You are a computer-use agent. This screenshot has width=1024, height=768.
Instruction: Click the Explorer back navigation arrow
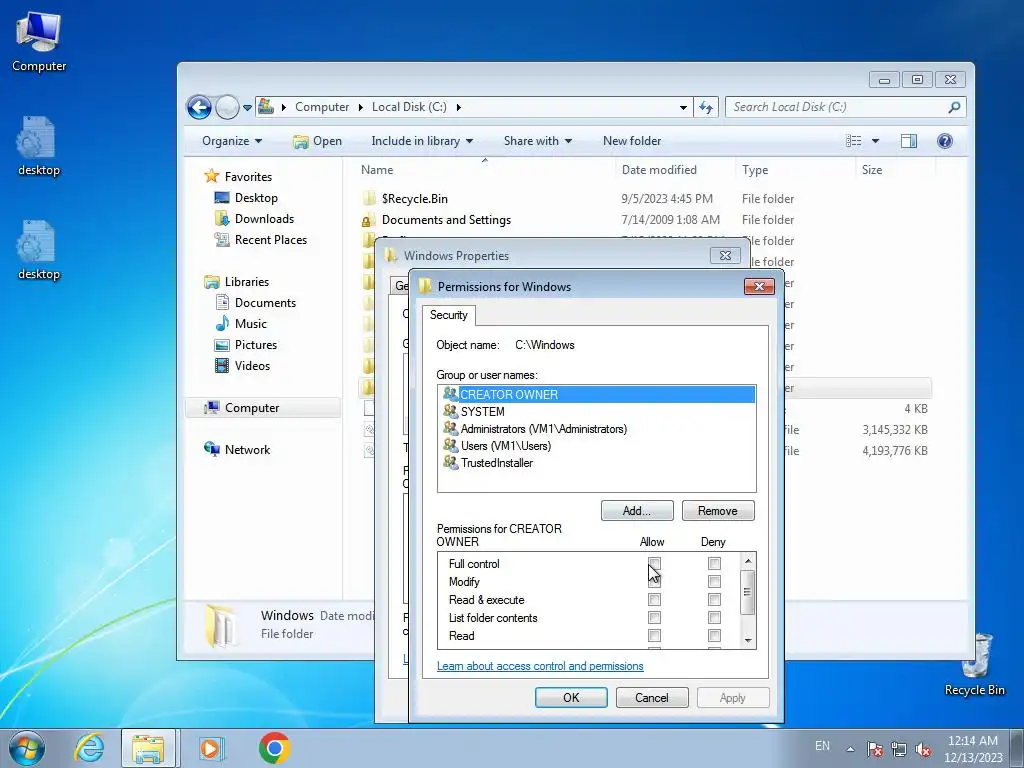(199, 107)
